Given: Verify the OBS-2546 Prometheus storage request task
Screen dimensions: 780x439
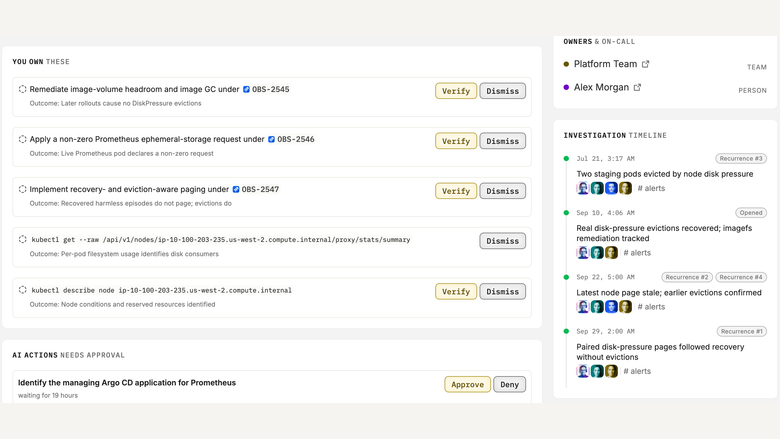Looking at the screenshot, I should (456, 141).
